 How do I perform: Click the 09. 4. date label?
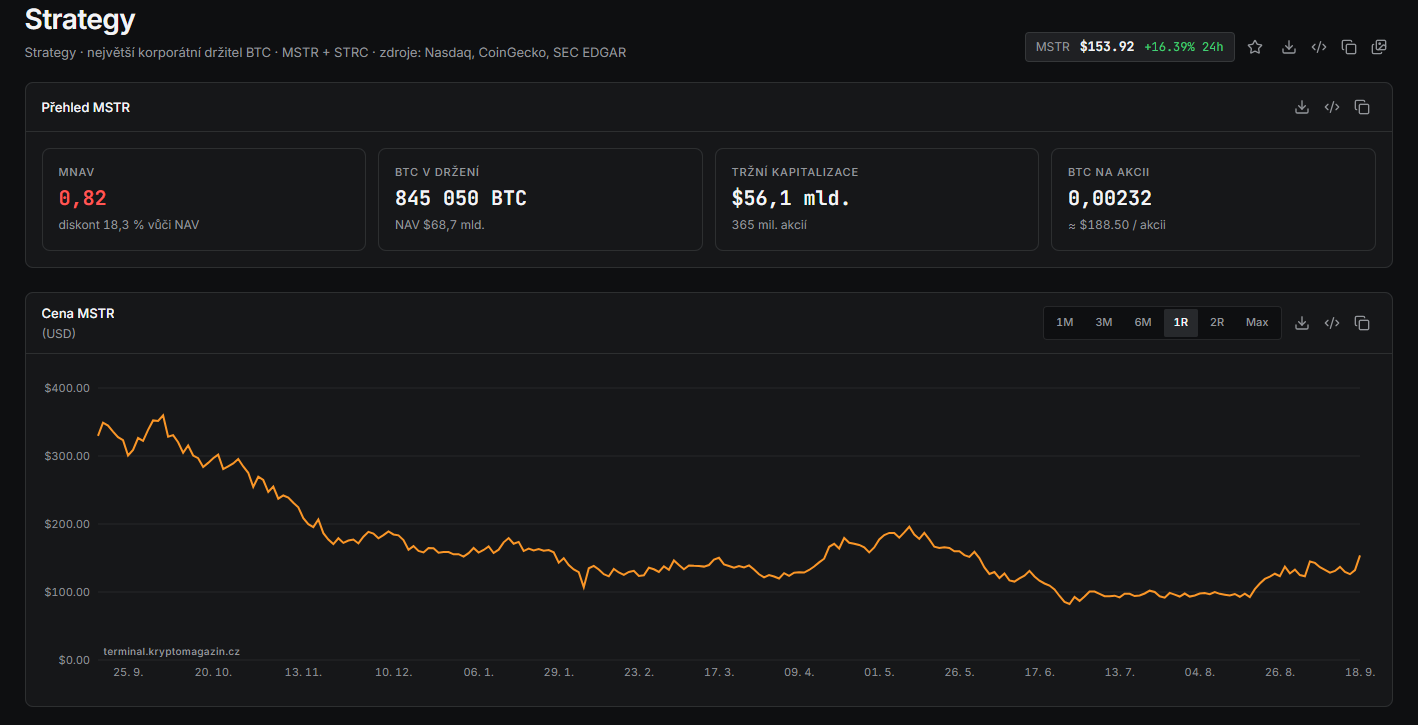point(799,672)
